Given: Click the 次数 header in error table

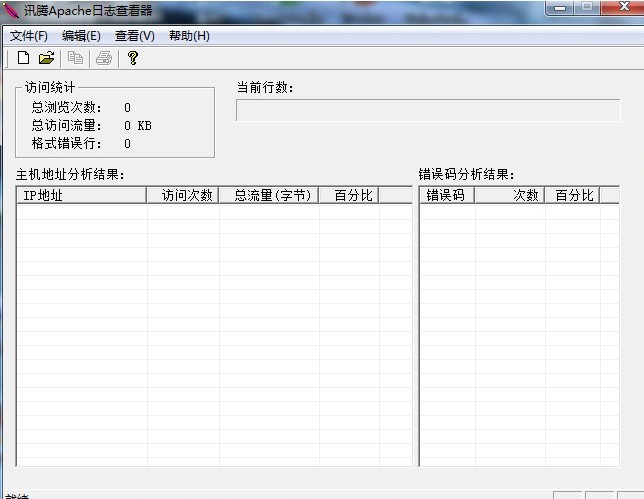Looking at the screenshot, I should click(510, 195).
